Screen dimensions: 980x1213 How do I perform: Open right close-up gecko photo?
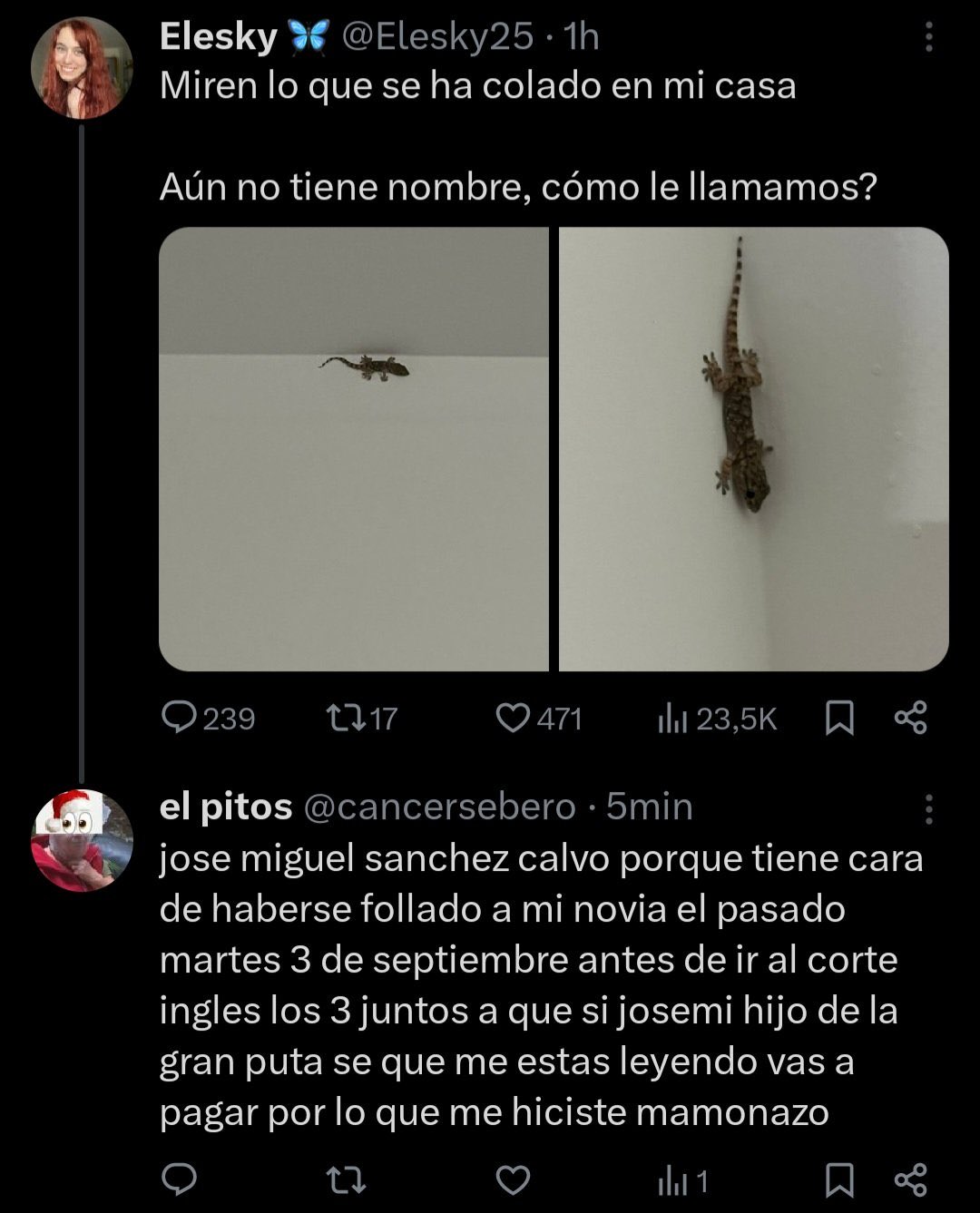[753, 449]
